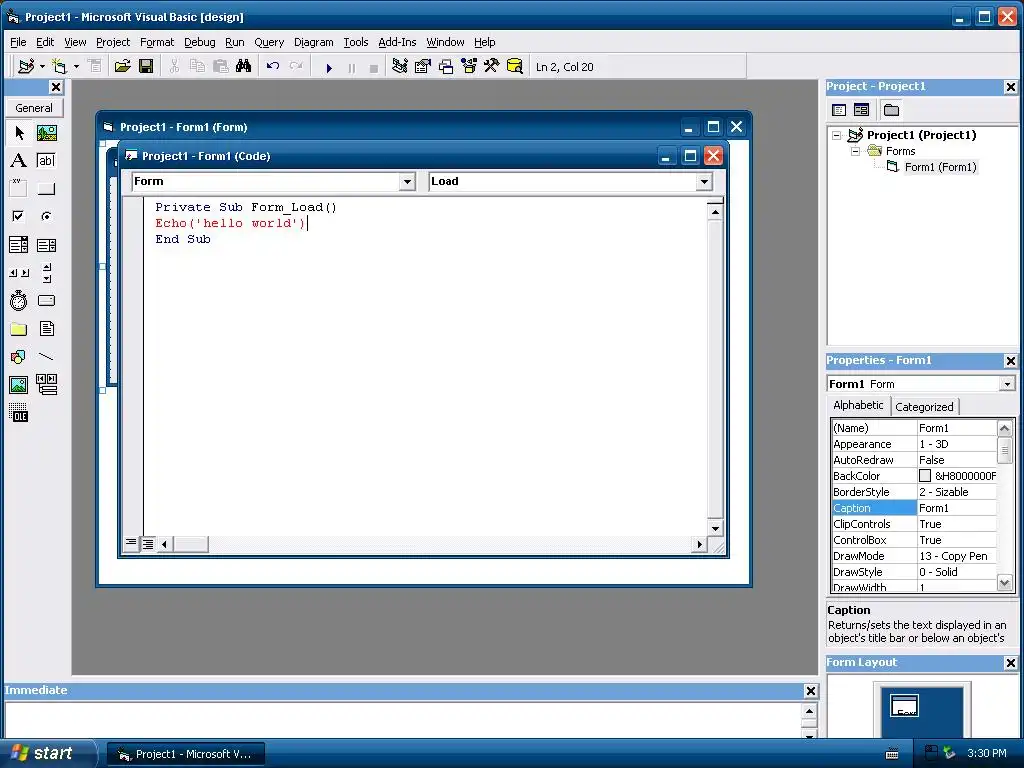Screen dimensions: 1024x768
Task: Select the CommandButton control tool
Action: click(x=46, y=189)
